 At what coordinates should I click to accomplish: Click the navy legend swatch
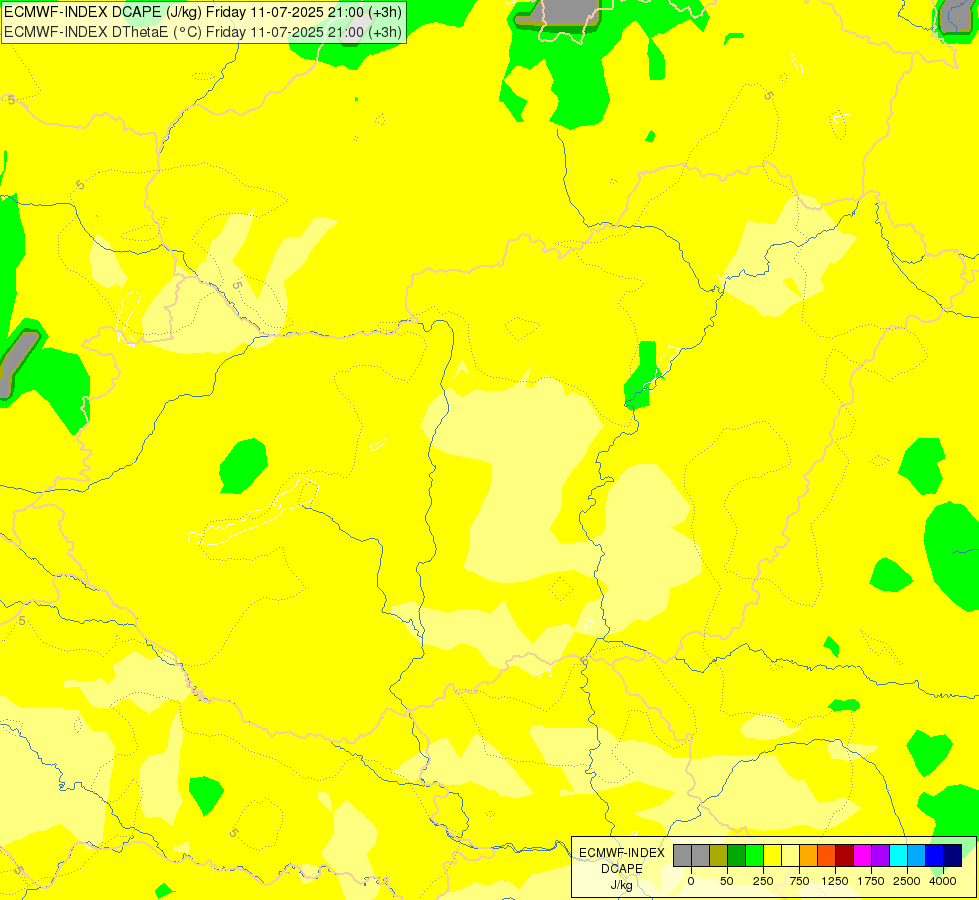pyautogui.click(x=953, y=855)
